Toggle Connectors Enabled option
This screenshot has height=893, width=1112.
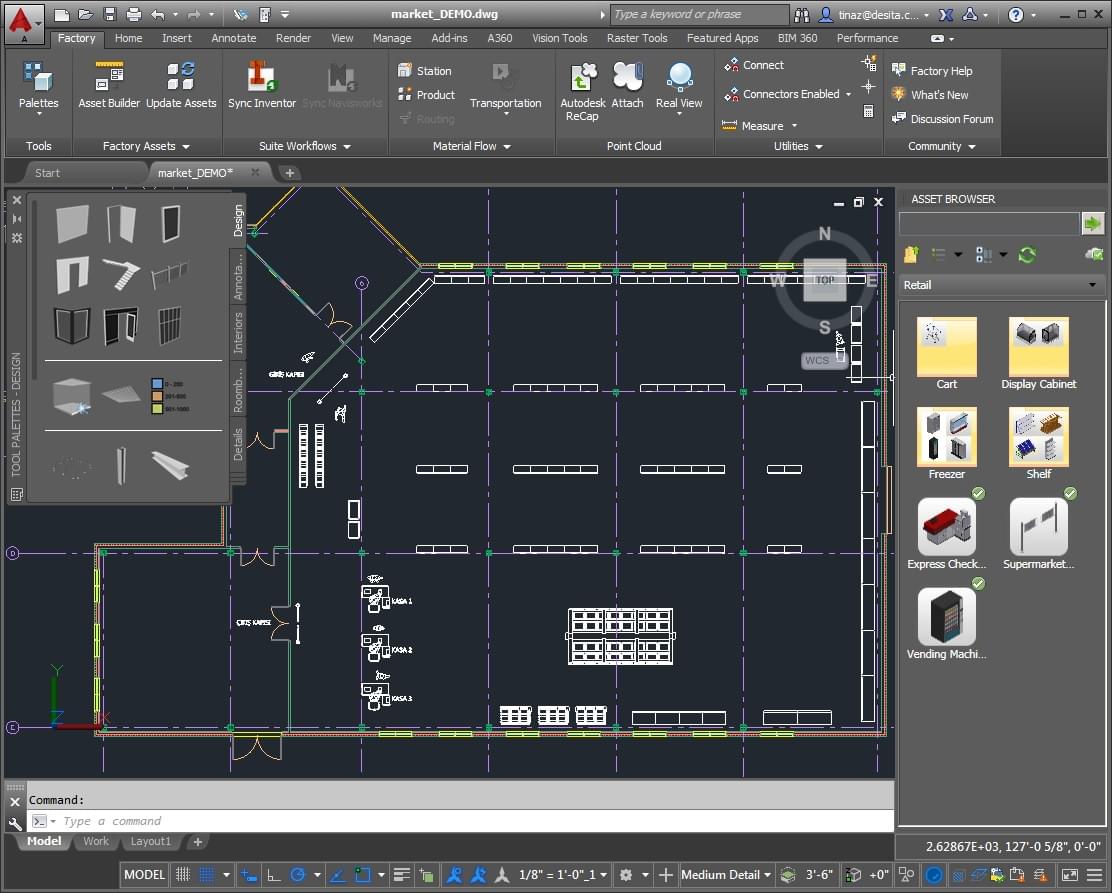pyautogui.click(x=790, y=94)
